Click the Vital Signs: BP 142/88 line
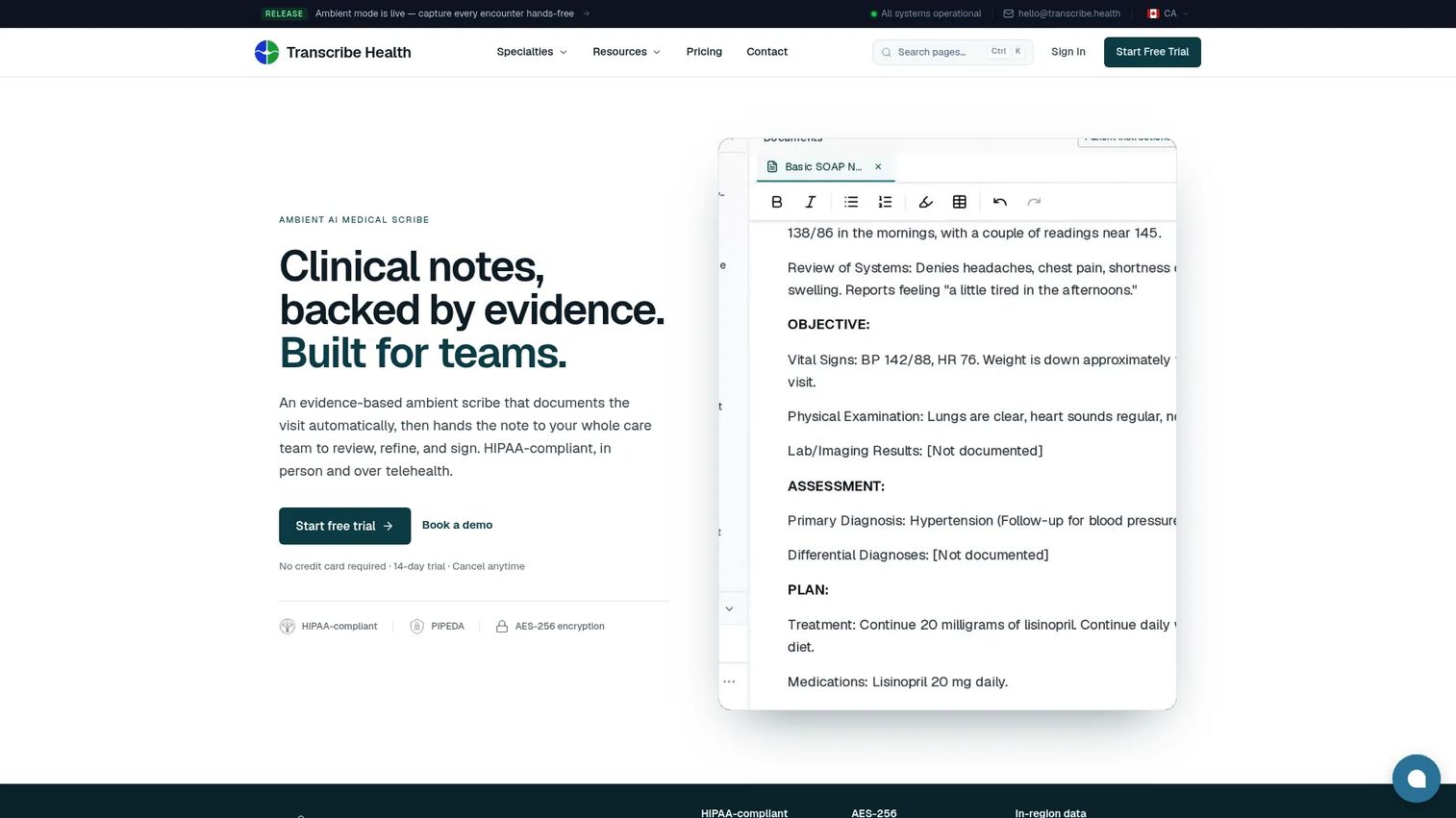Viewport: 1456px width, 818px height. [982, 371]
